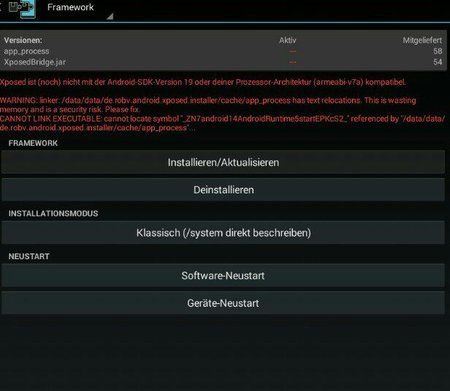
Task: Select the XposedBridge.jar version row
Action: coord(223,62)
